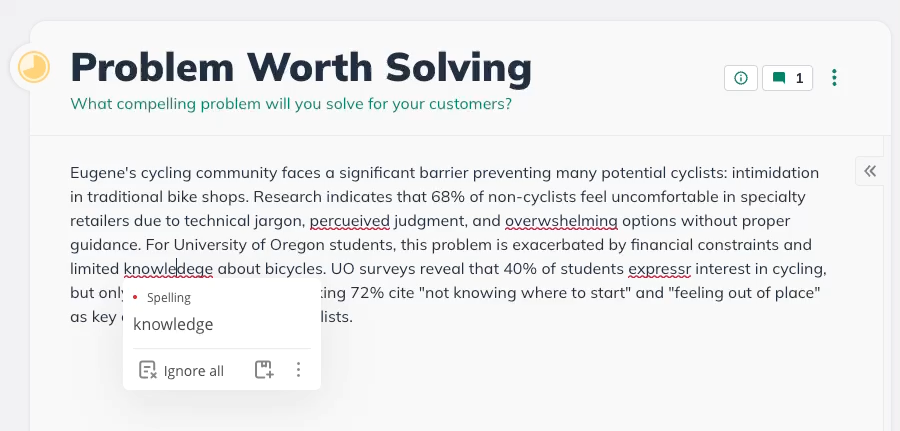Collapse the side panel with double chevron
Image resolution: width=900 pixels, height=431 pixels.
click(x=870, y=171)
